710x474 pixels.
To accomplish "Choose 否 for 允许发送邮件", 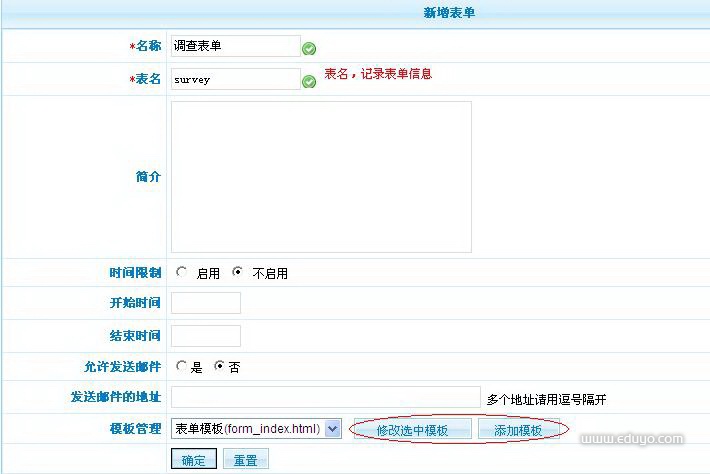I will click(219, 366).
